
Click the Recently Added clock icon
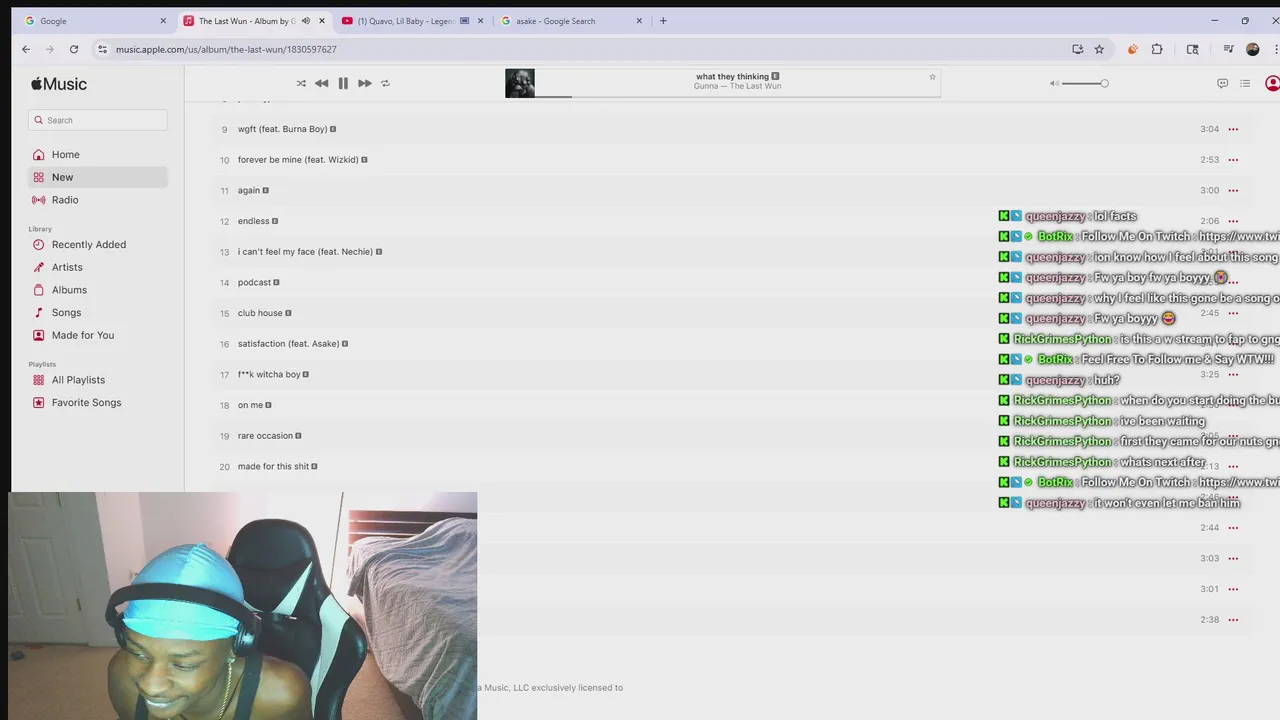(39, 244)
